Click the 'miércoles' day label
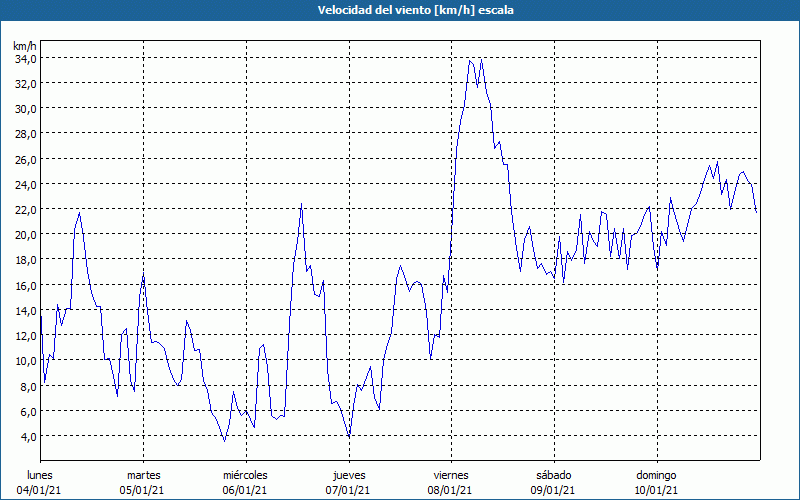The image size is (800, 500). pos(245,475)
